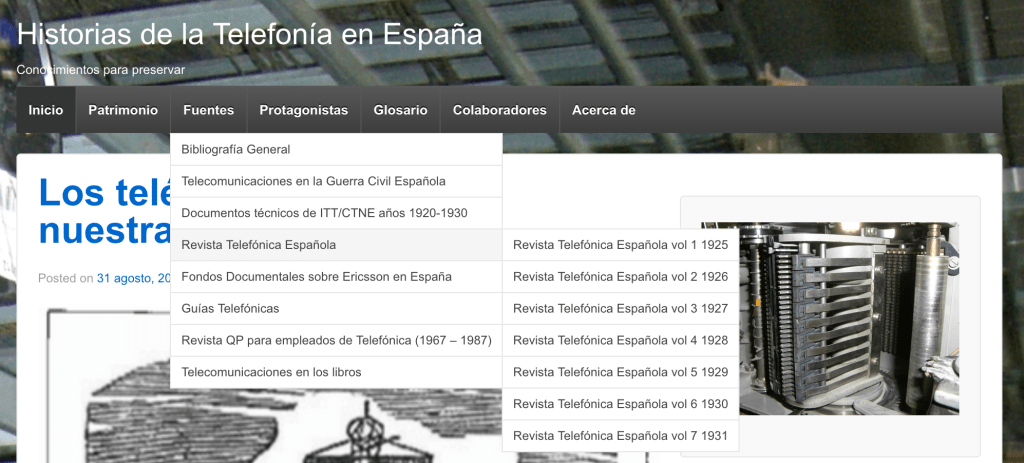Viewport: 1024px width, 463px height.
Task: Open Fondos Documentales sobre Ericsson en España
Action: tap(316, 276)
